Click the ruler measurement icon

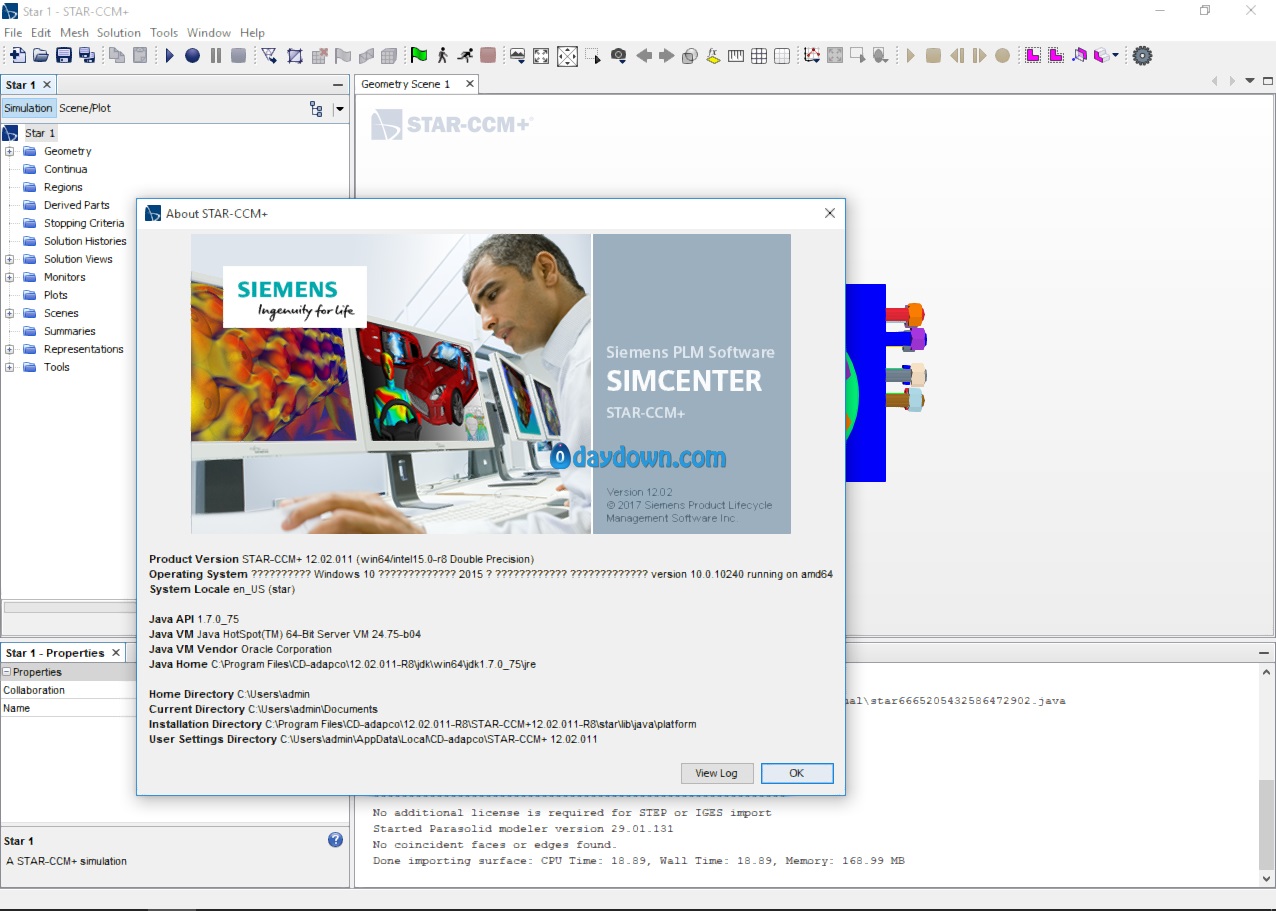[736, 56]
